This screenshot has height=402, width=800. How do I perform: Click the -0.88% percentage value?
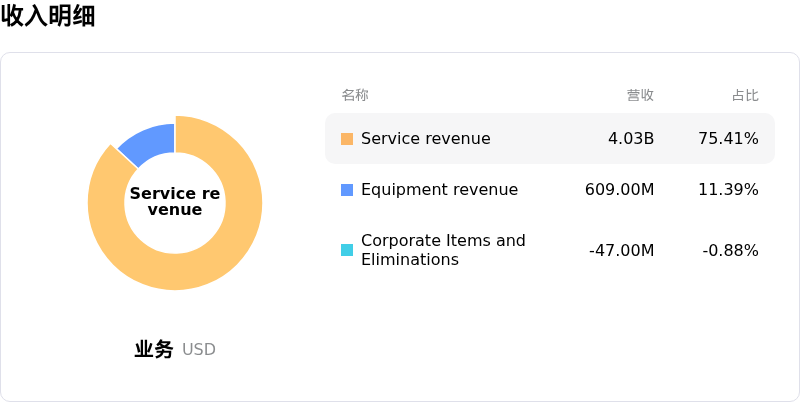[x=730, y=250]
